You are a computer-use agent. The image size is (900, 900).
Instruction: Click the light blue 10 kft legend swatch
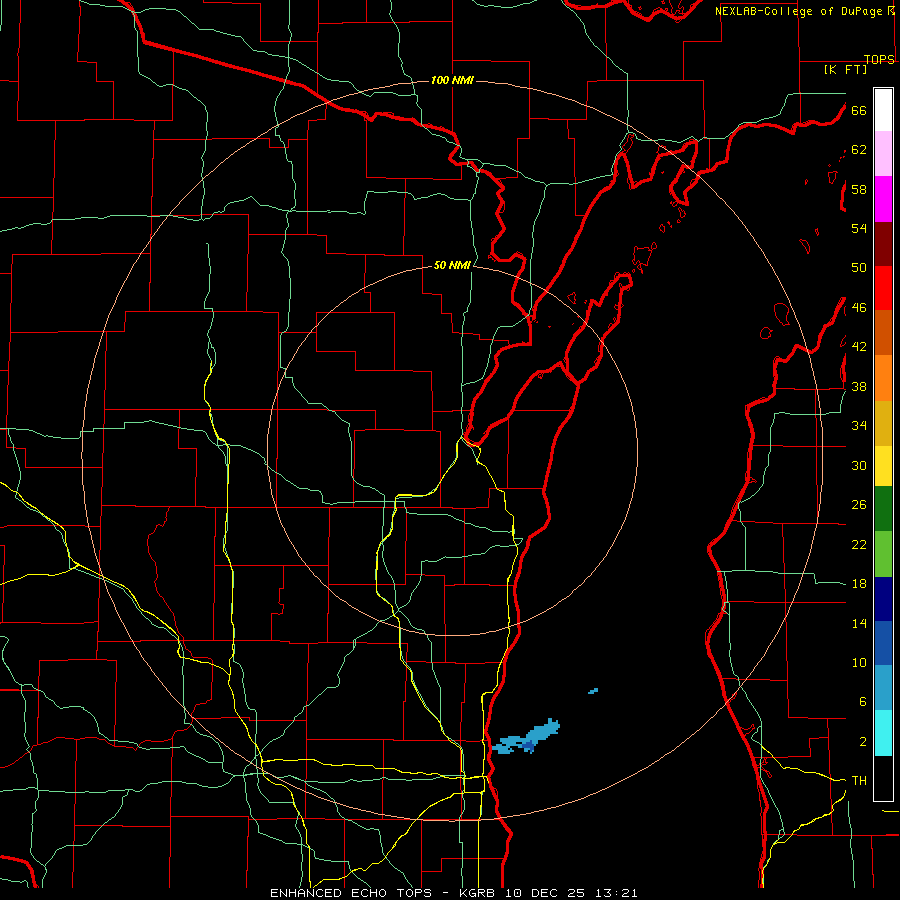883,688
